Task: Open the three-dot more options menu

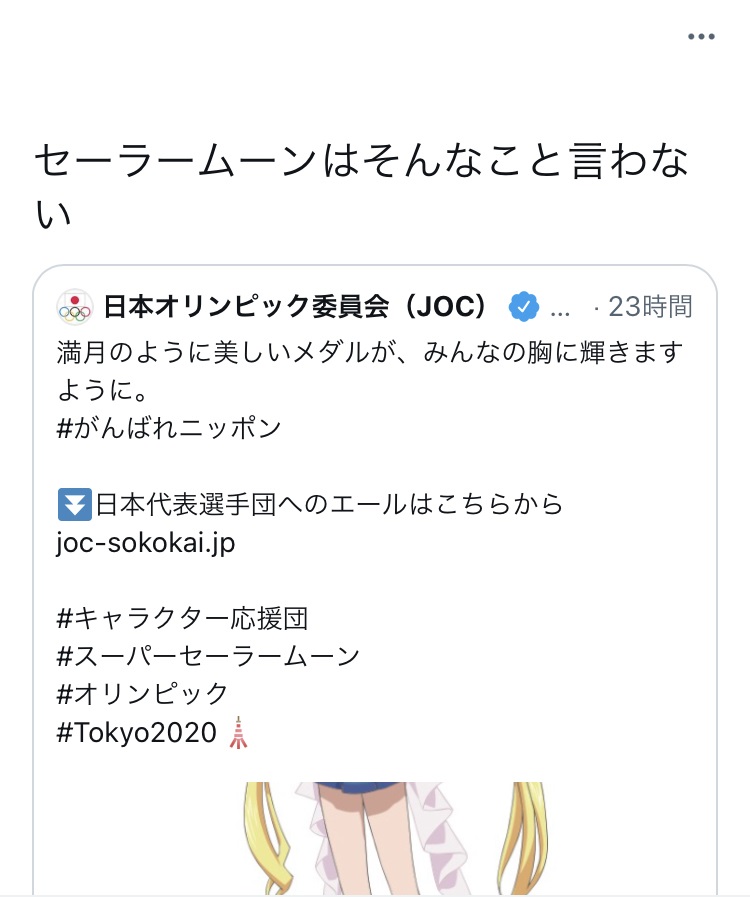Action: 701,37
